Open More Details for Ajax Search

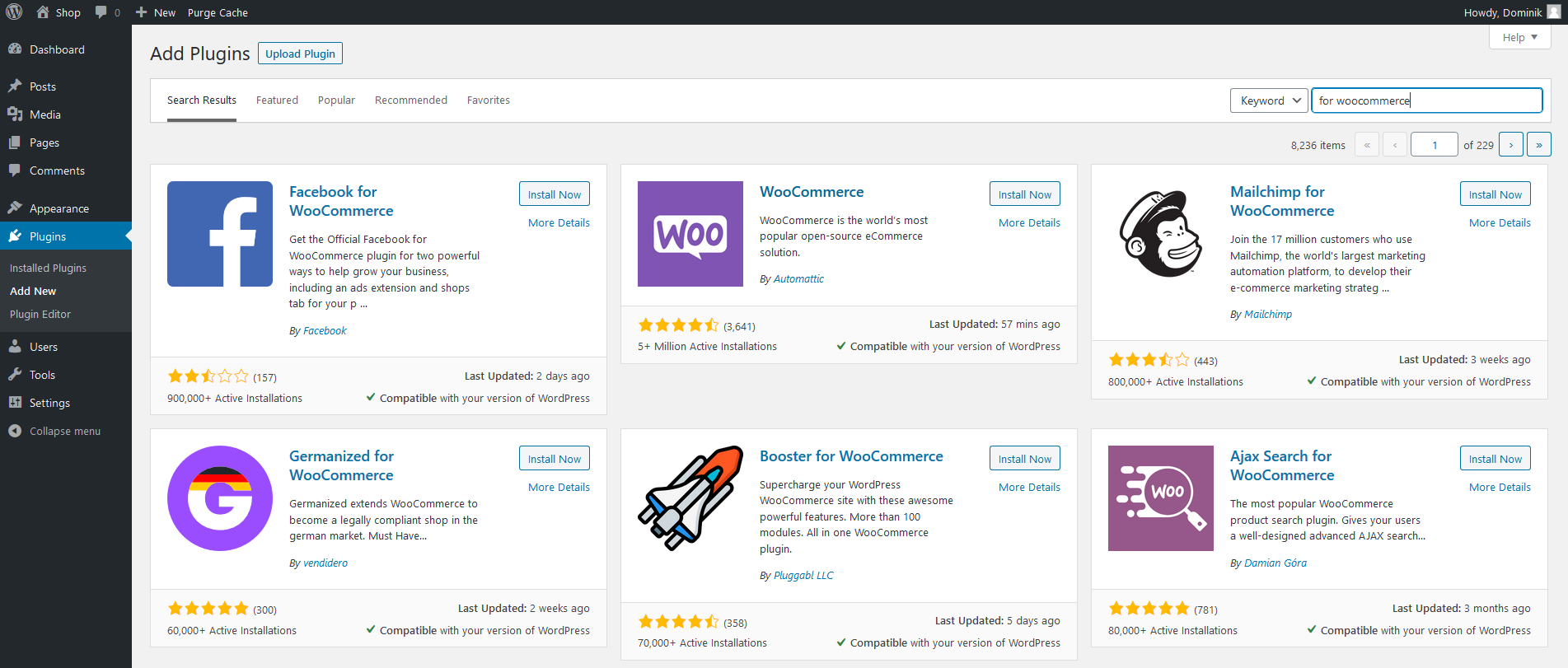[1500, 488]
